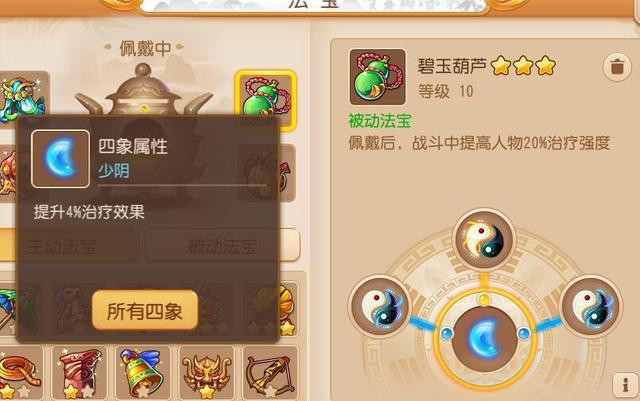Choose the red scroll treasure item

click(80, 372)
